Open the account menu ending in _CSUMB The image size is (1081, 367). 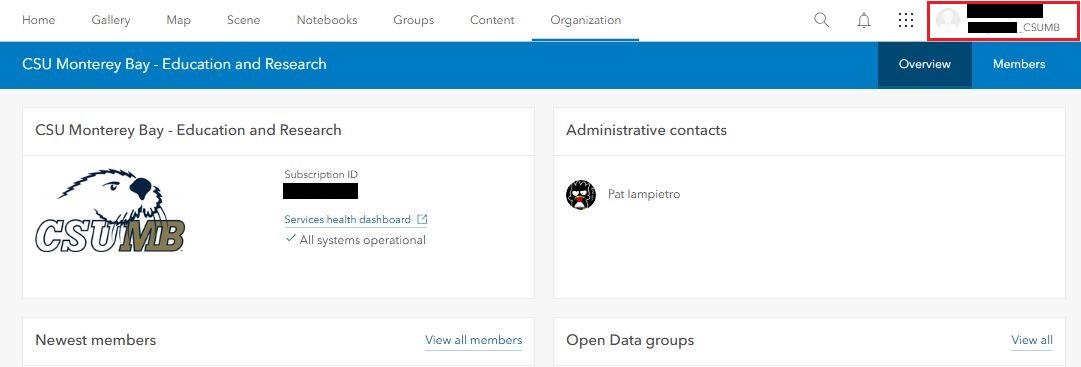click(1003, 21)
